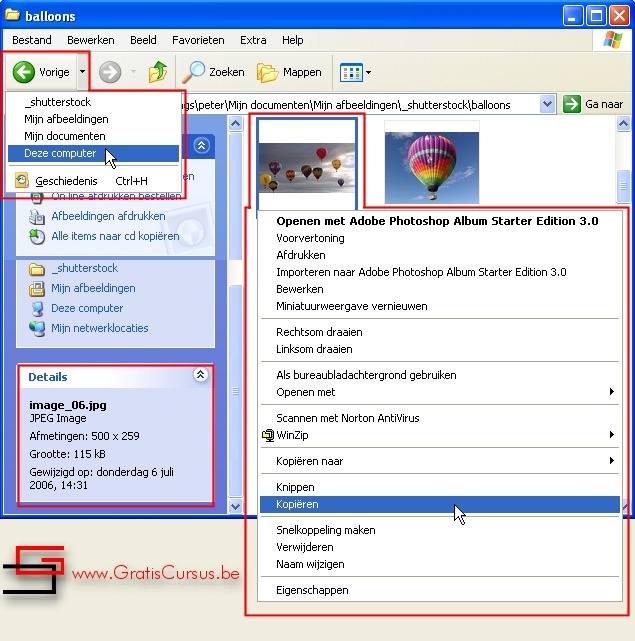Screen dimensions: 635x641
Task: Open _shutterstock link in sidebar places
Action: (85, 268)
